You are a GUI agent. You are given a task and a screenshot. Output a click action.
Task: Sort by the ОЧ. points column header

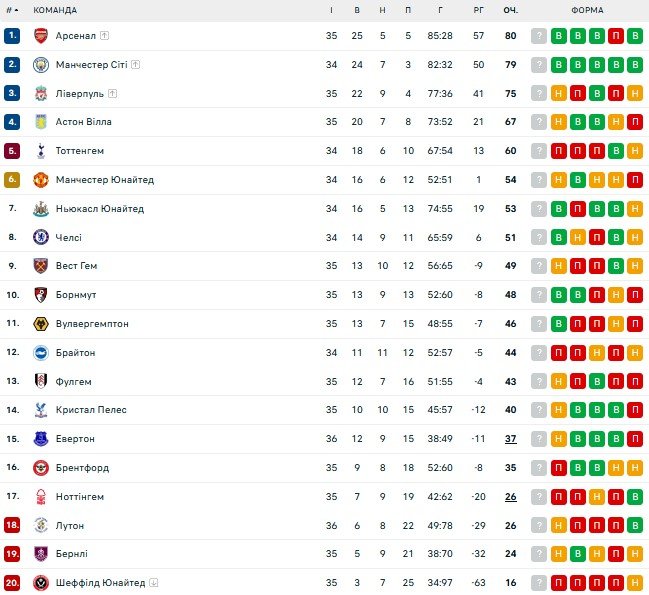coord(510,10)
